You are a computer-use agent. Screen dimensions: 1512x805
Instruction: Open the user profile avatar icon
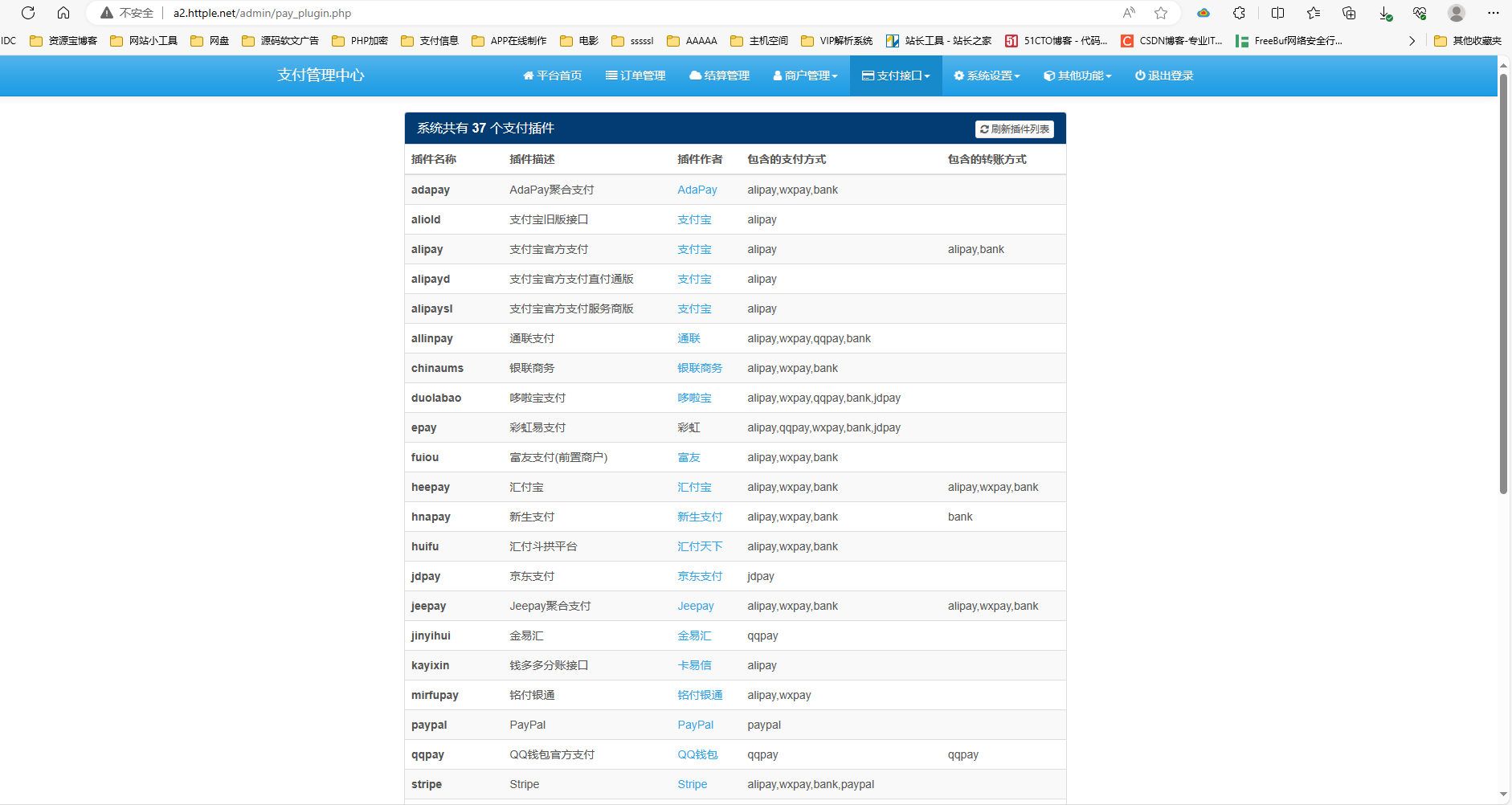click(1457, 13)
